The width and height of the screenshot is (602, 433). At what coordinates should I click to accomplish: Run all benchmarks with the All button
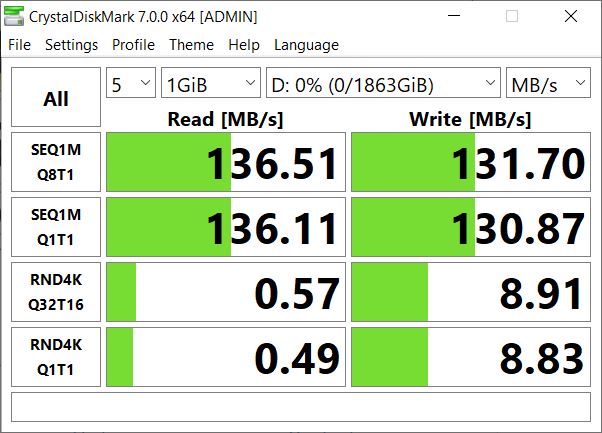tap(56, 97)
